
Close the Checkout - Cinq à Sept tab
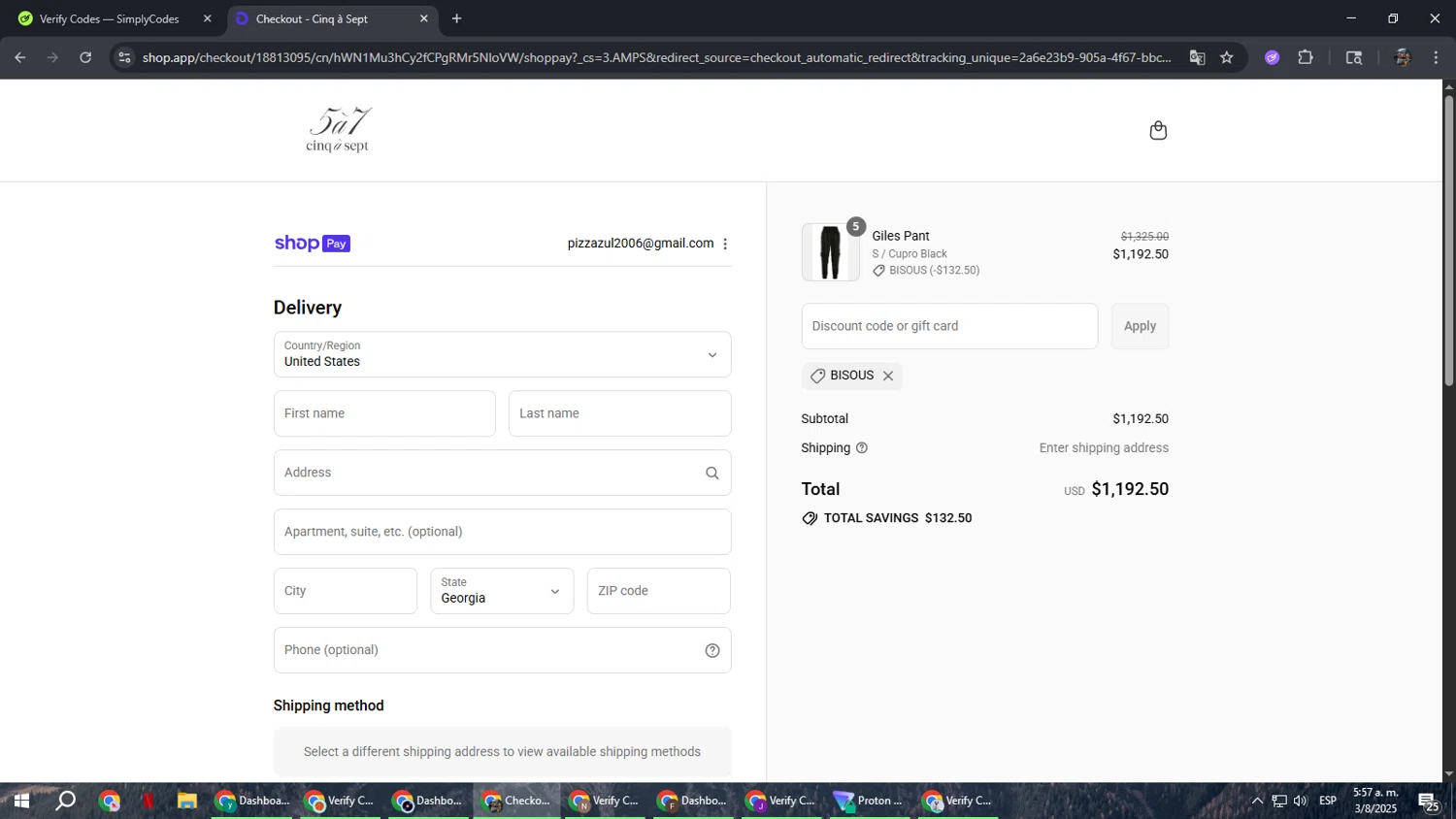(x=424, y=18)
